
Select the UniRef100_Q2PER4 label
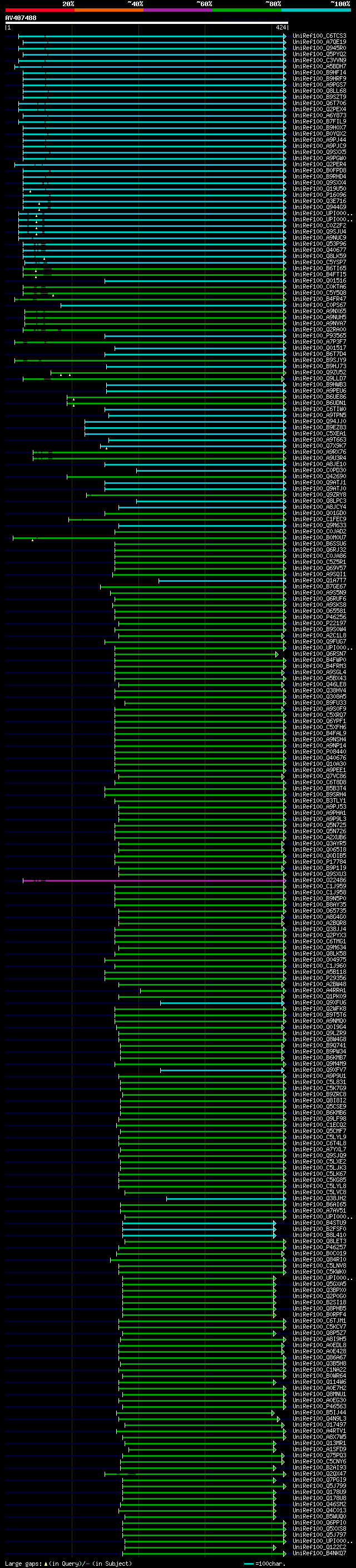[319, 164]
